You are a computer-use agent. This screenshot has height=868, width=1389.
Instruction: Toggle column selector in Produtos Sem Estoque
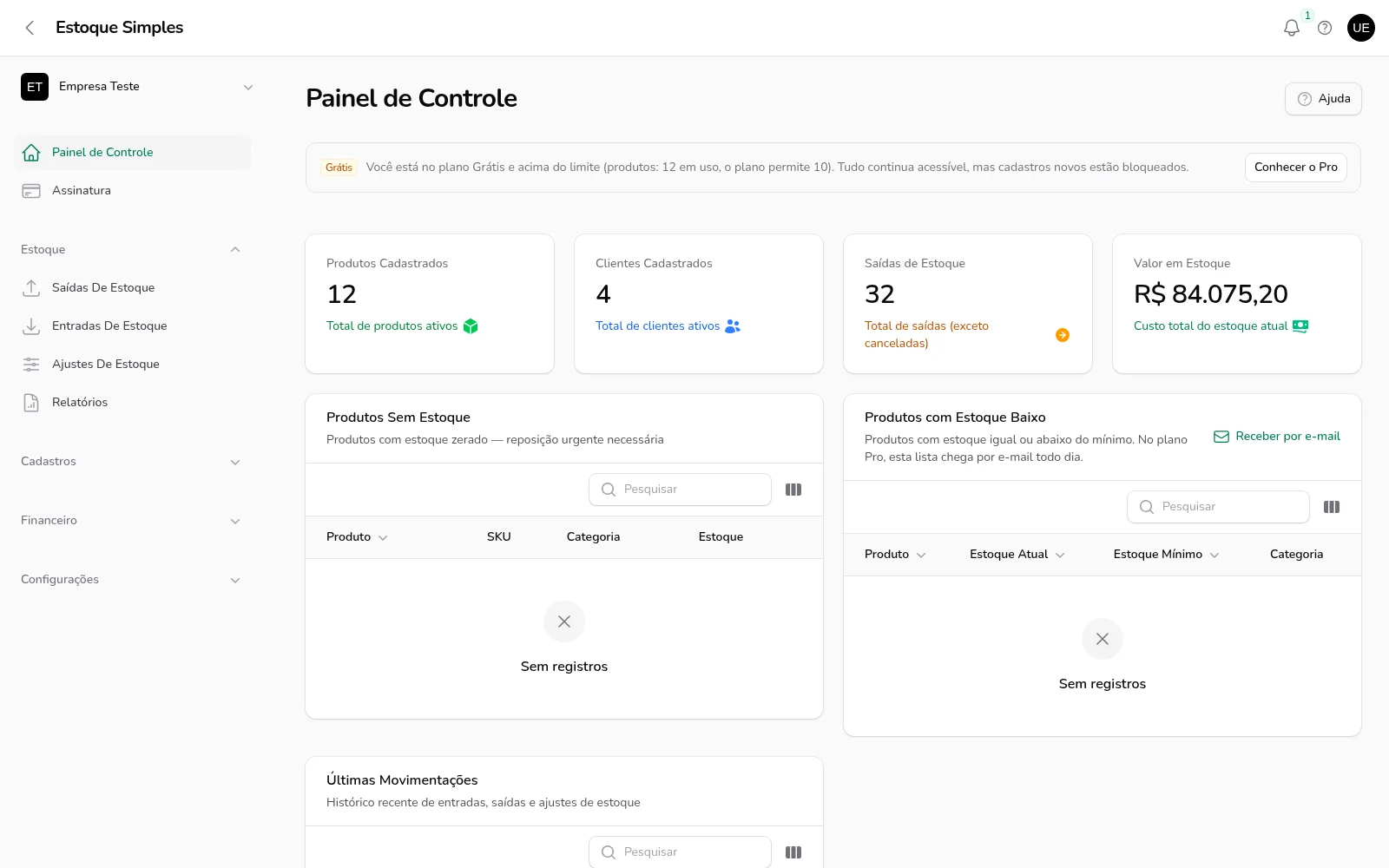[x=793, y=490]
